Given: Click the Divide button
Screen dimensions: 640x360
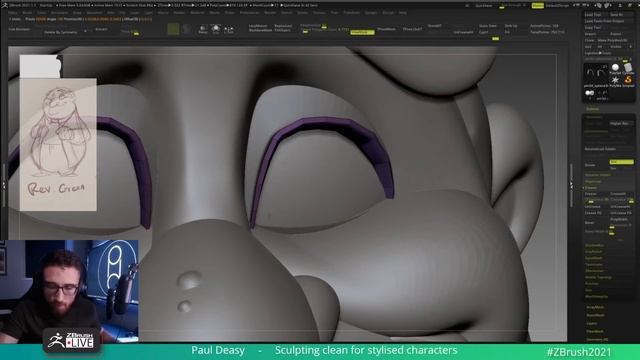Looking at the screenshot, I should 590,165.
